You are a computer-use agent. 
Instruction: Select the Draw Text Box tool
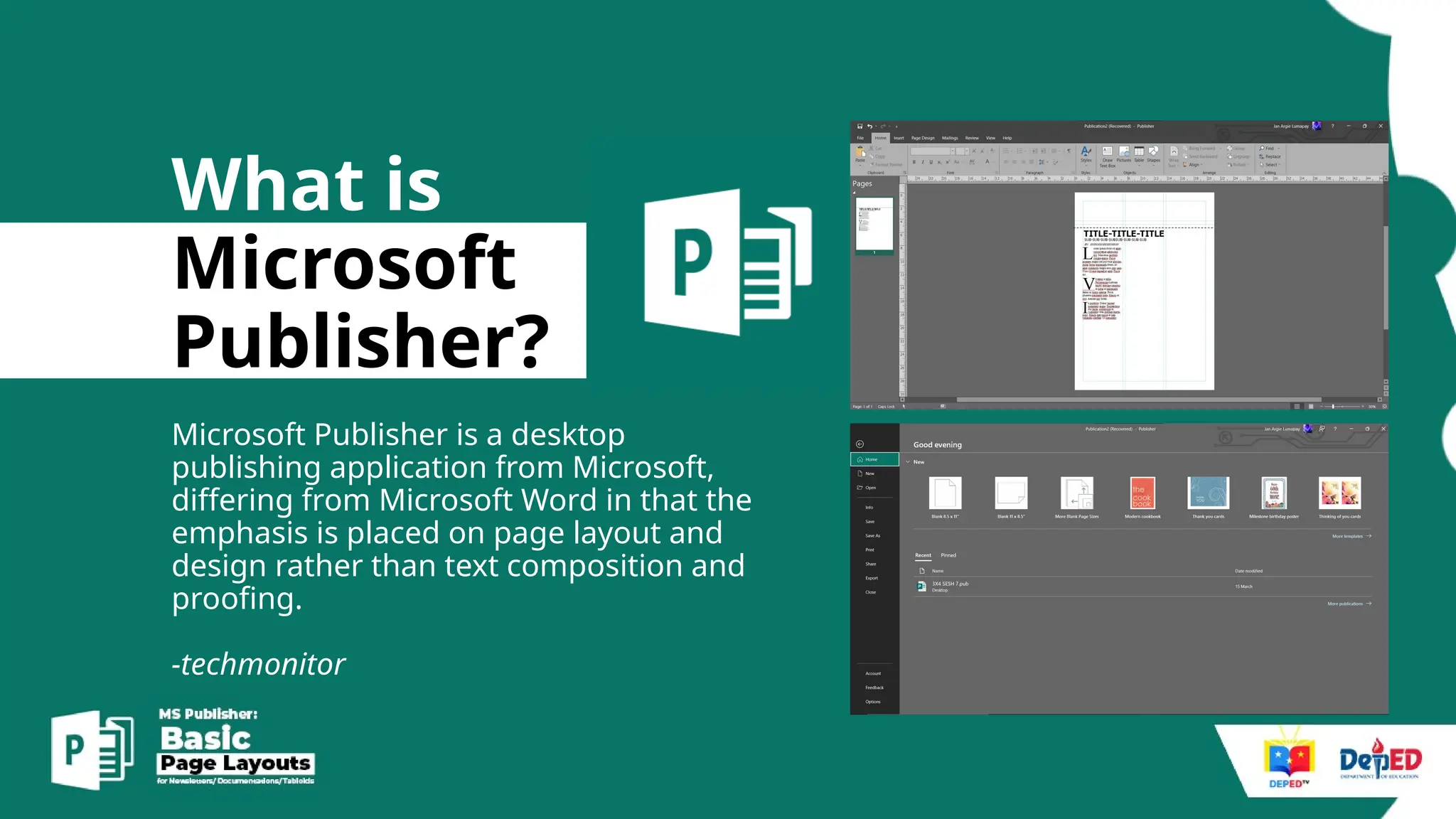tap(1108, 156)
